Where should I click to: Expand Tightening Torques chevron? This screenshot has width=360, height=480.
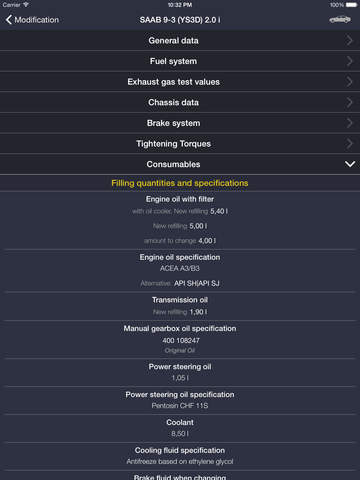[x=349, y=144]
